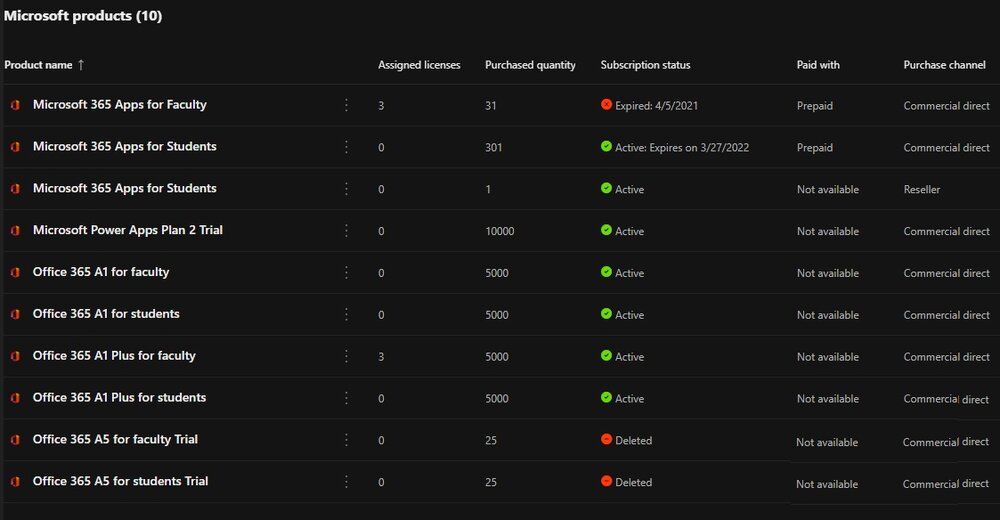Open more actions for Office 365 A5 for faculty Trial
1000x520 pixels.
pos(346,440)
